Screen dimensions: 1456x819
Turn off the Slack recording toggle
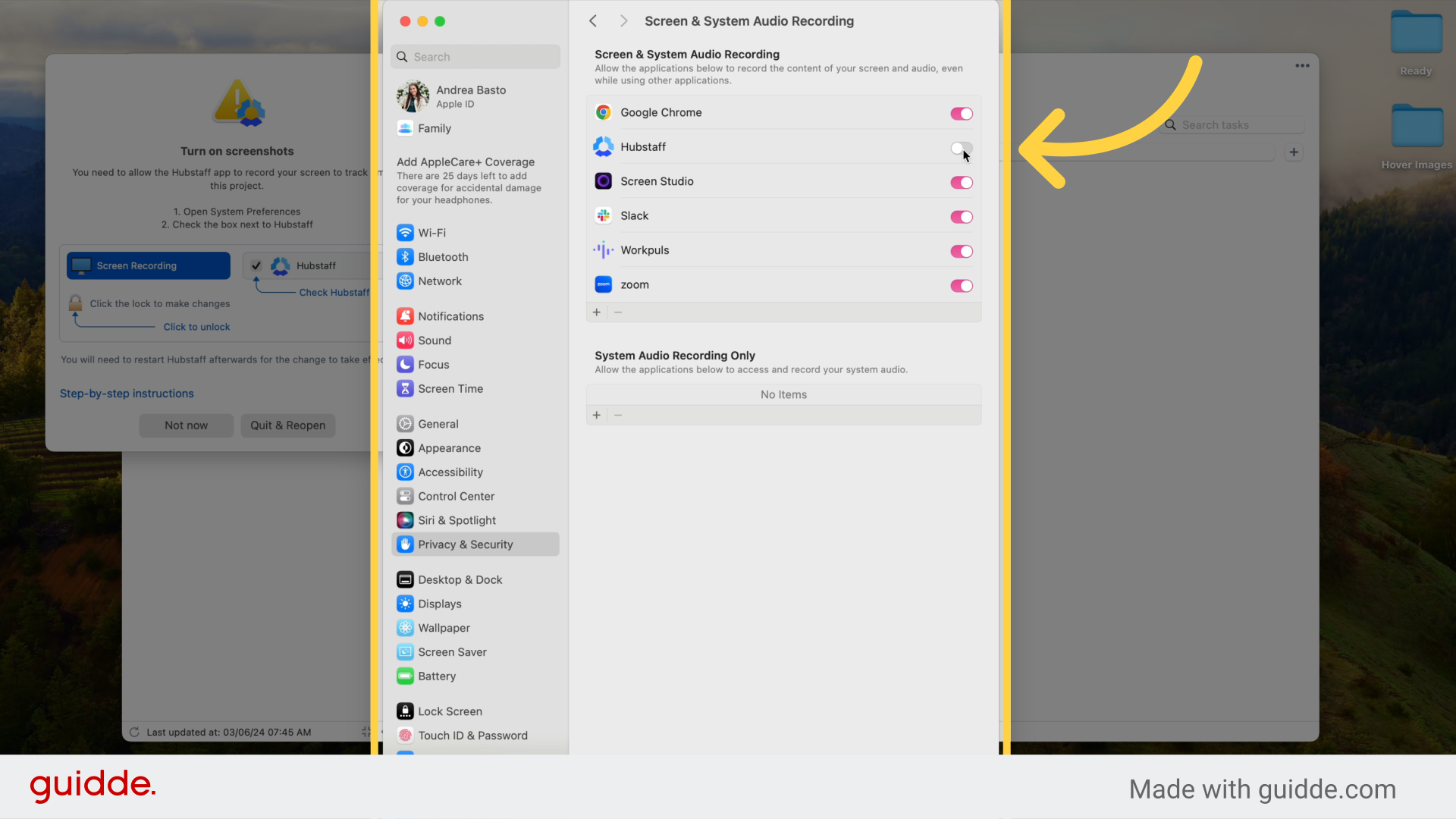(961, 217)
